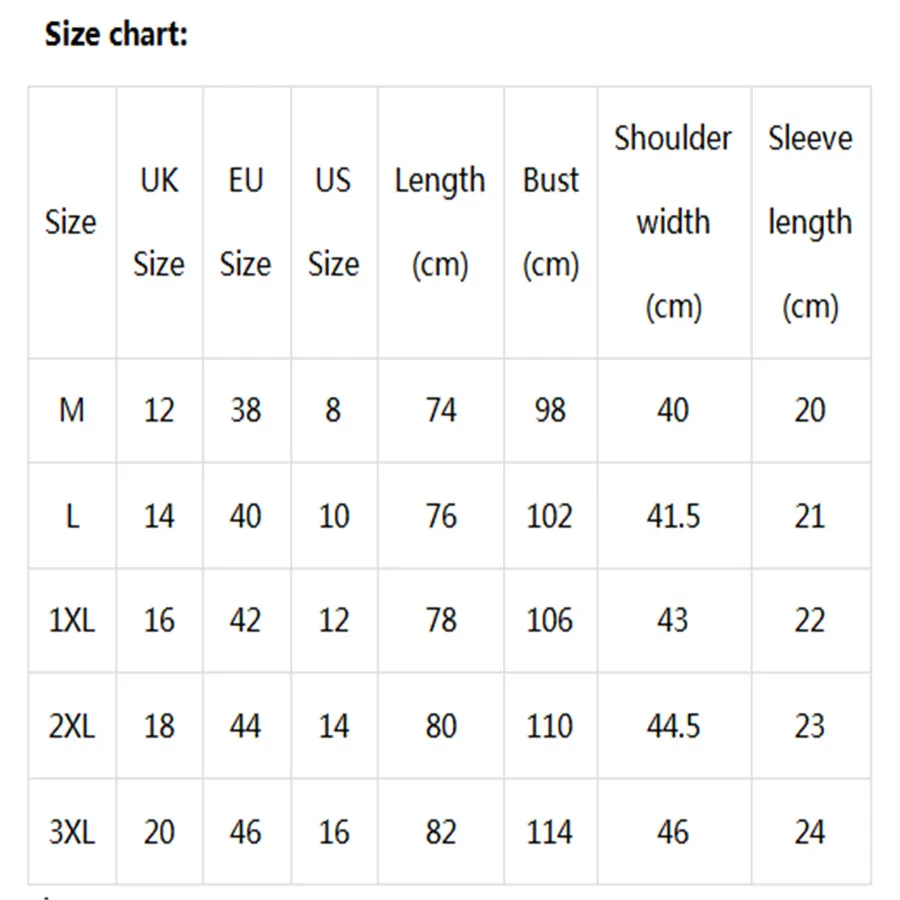Click the sleeve length value 24
Viewport: 900px width, 900px height.
click(810, 831)
